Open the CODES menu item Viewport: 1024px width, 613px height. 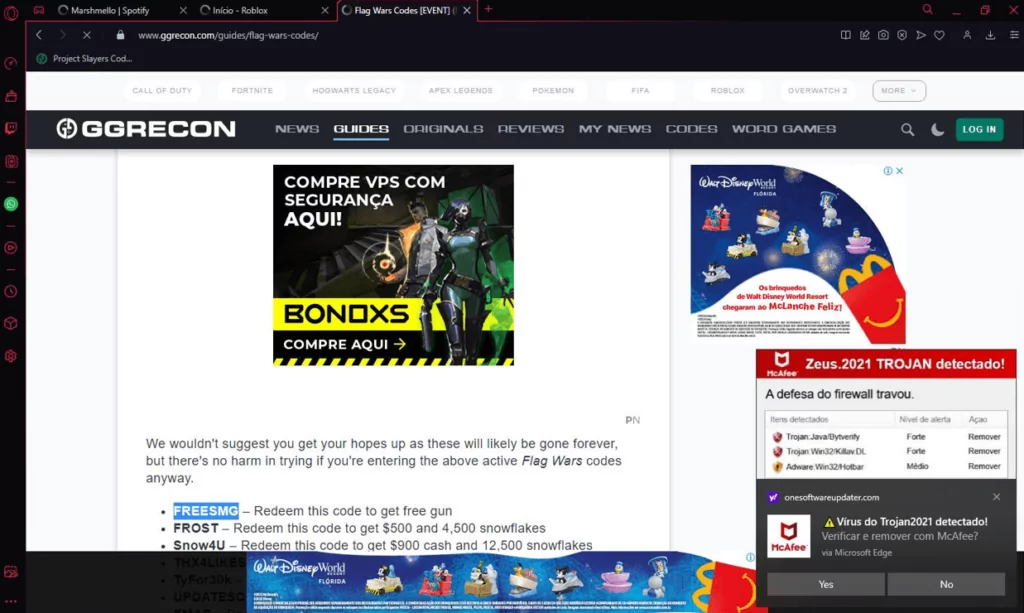(x=692, y=129)
